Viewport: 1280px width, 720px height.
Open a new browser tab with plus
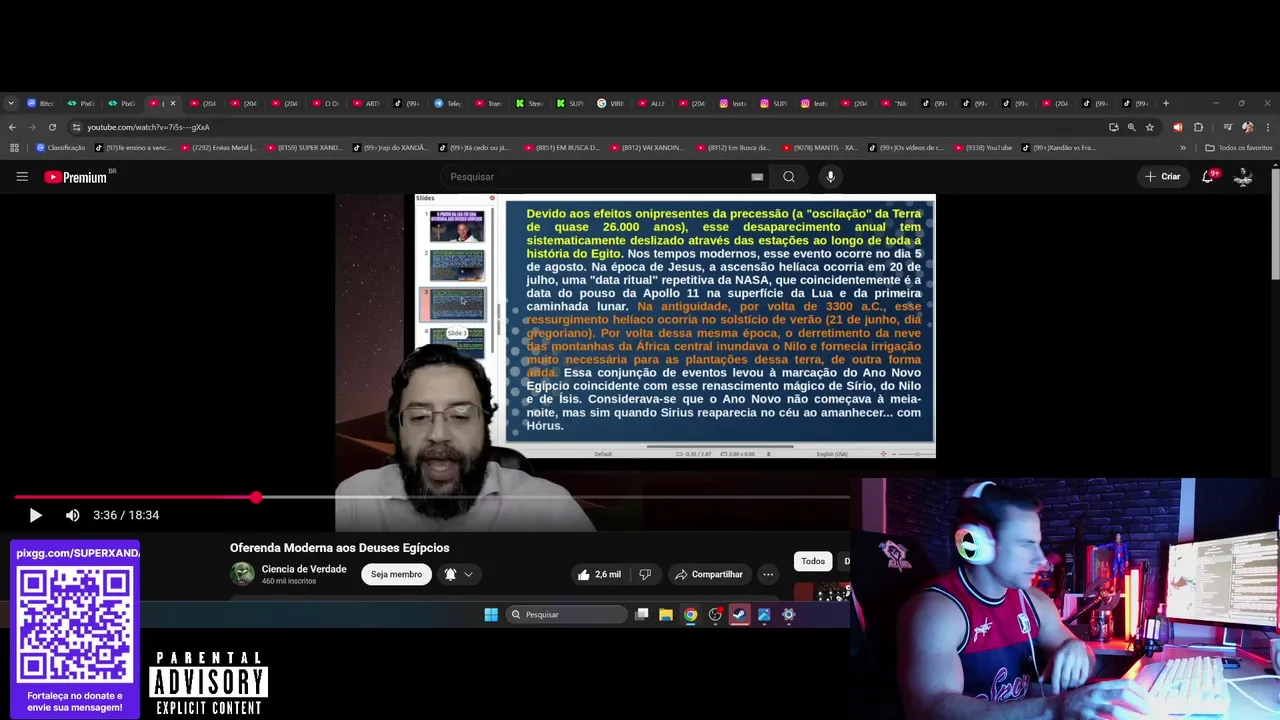point(1165,103)
